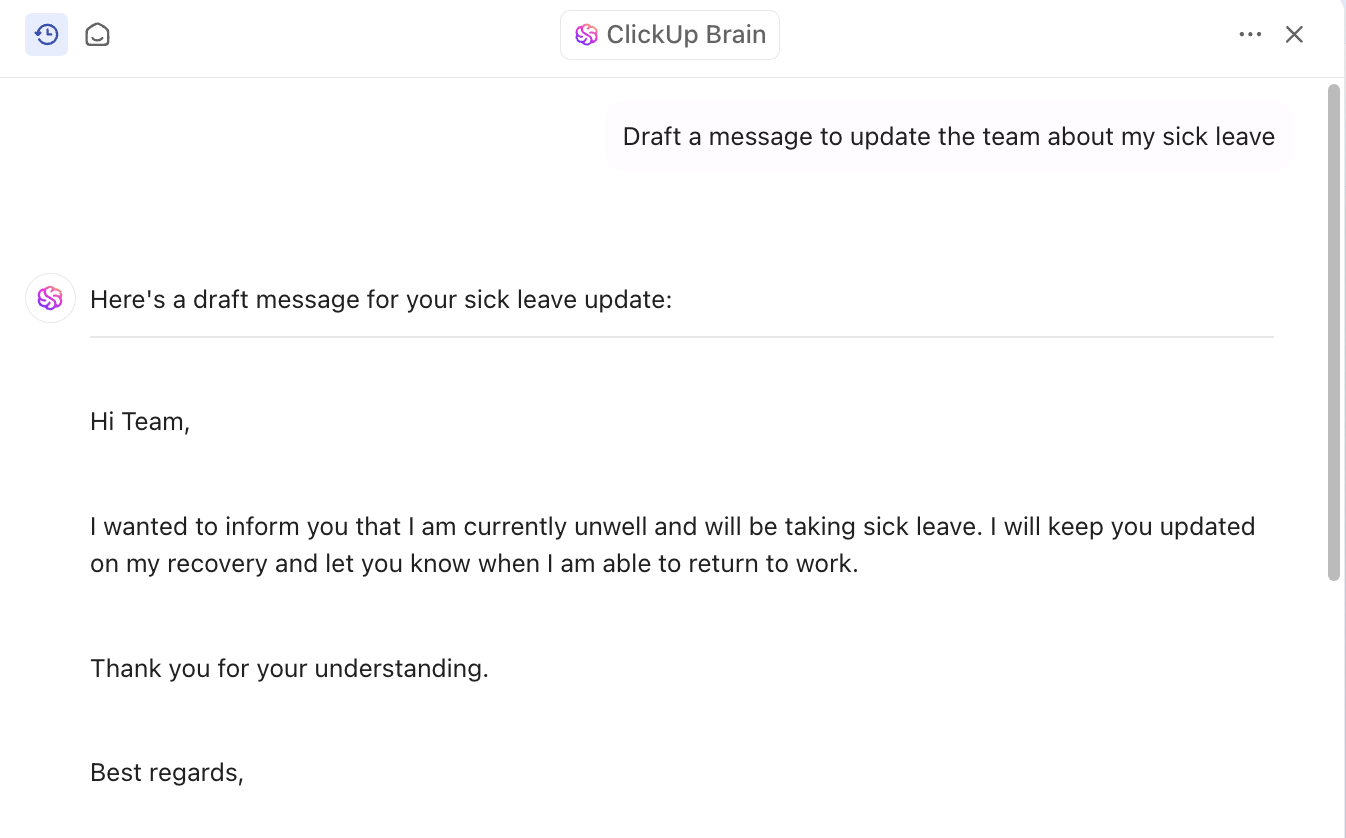
Task: Click the new chat bubble icon
Action: (x=97, y=35)
